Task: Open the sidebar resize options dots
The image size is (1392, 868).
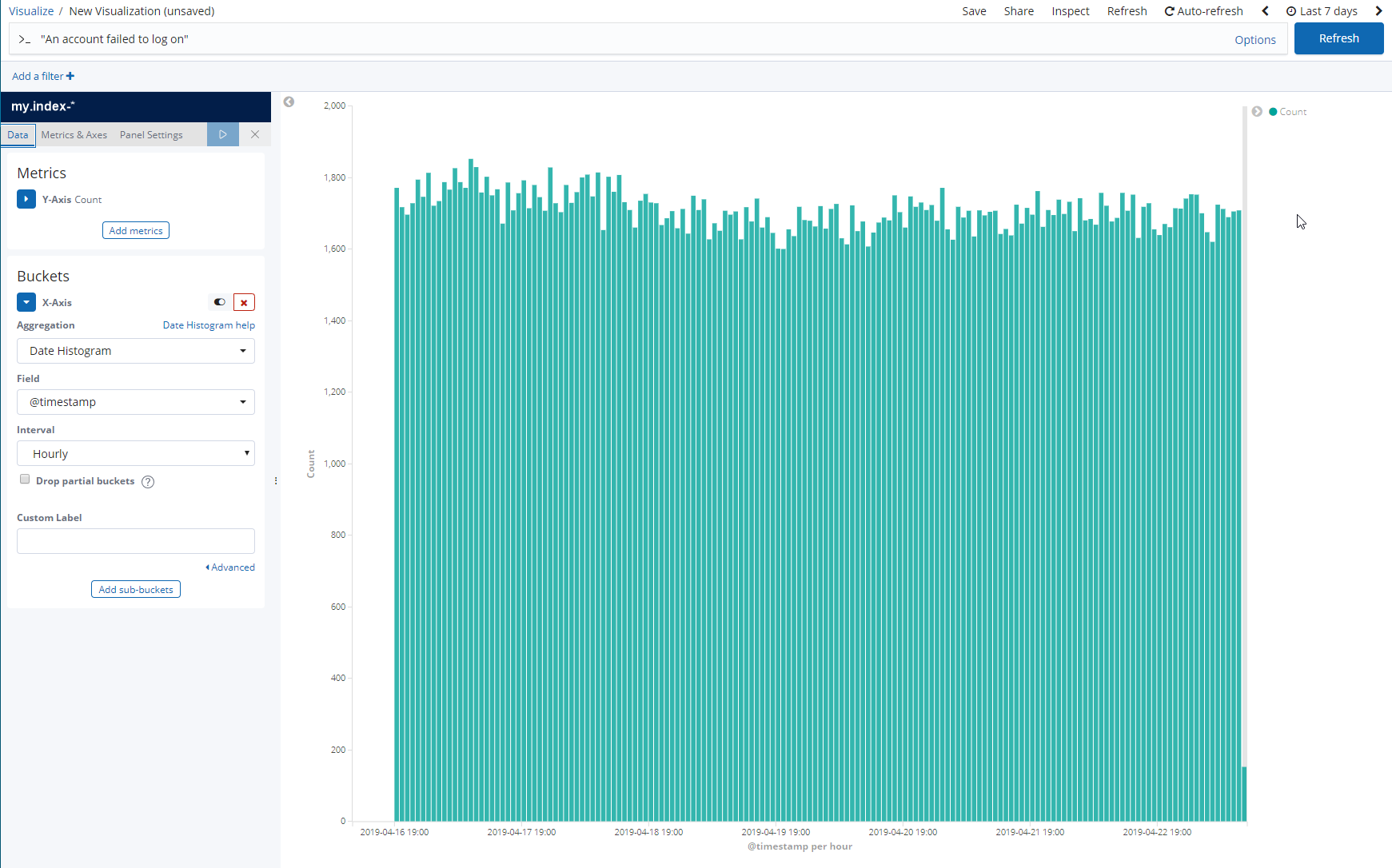Action: 276,480
